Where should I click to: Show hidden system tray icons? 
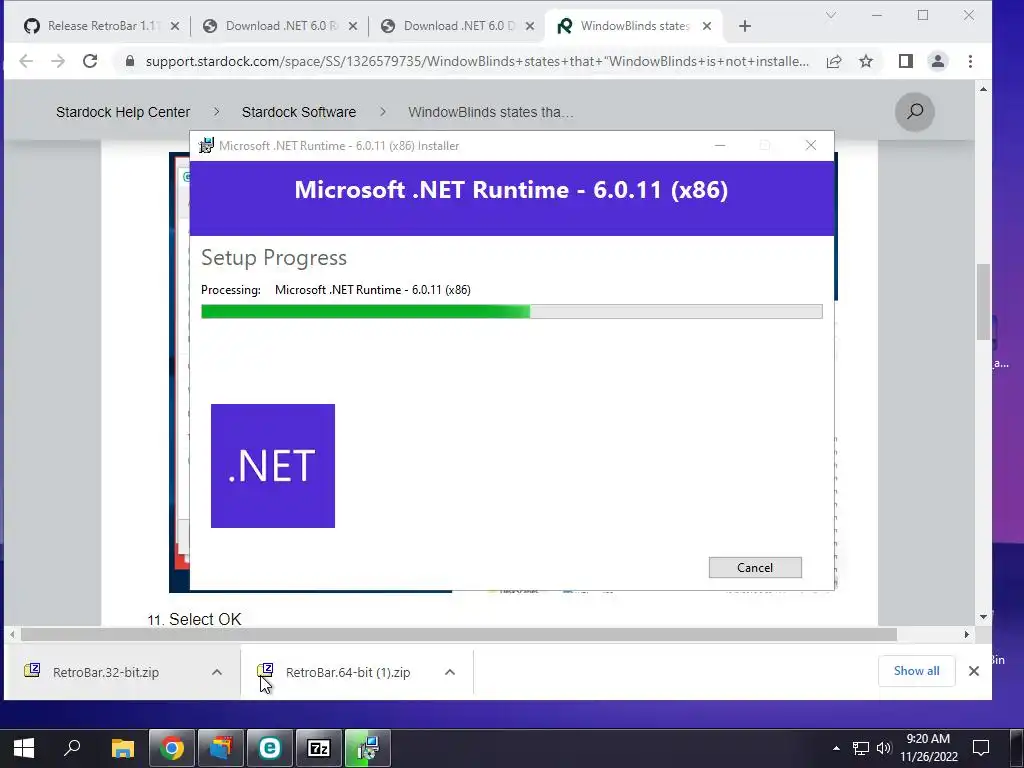(x=837, y=748)
